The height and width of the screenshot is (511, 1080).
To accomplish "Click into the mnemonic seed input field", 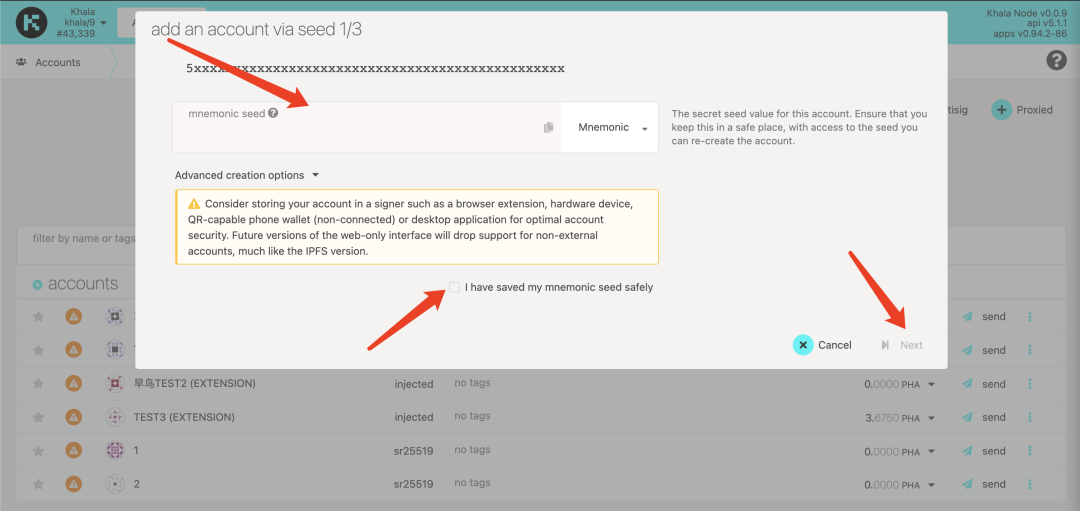I will [x=360, y=133].
